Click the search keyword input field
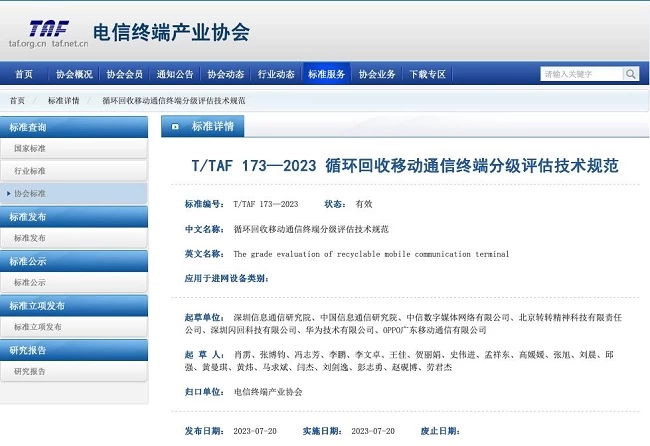The height and width of the screenshot is (446, 650). 581,74
